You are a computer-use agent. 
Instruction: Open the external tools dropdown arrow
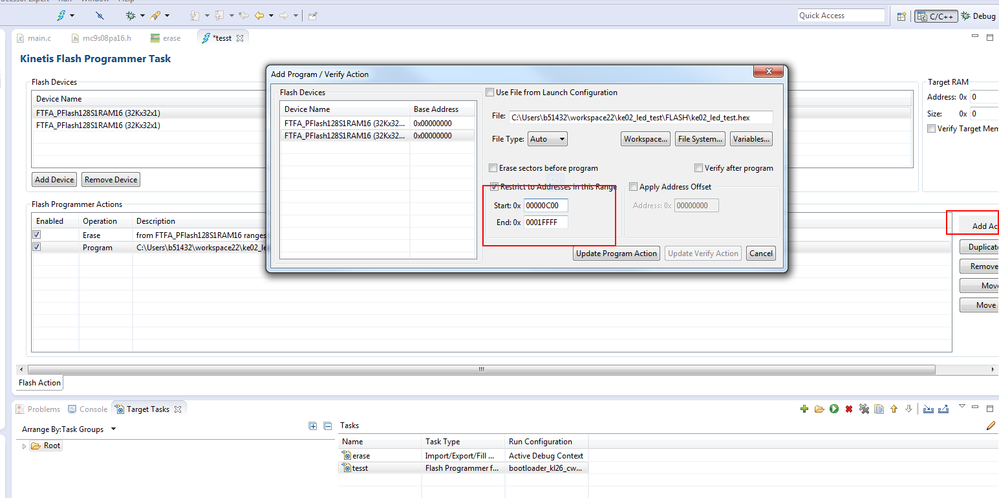coord(167,15)
